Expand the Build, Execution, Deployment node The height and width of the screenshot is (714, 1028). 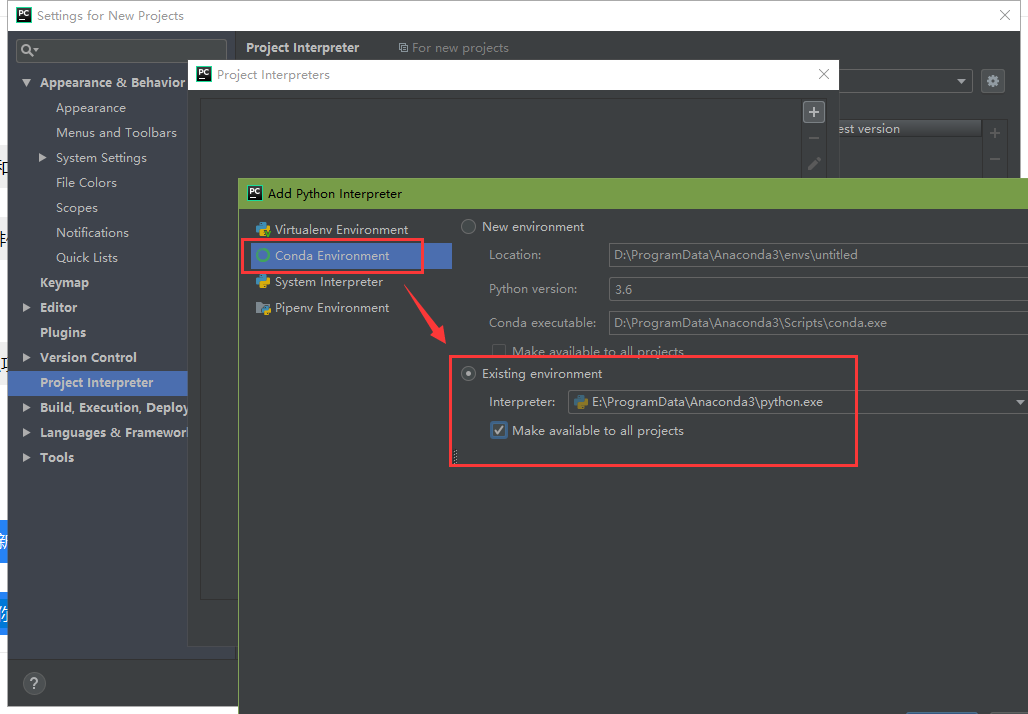(26, 407)
